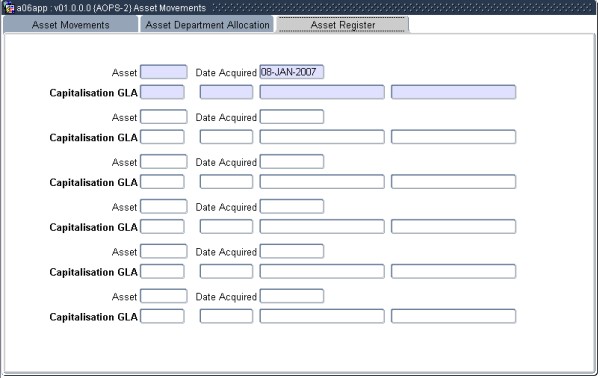Click second Capitalisation GLA box in third record
This screenshot has width=600, height=378.
point(226,182)
